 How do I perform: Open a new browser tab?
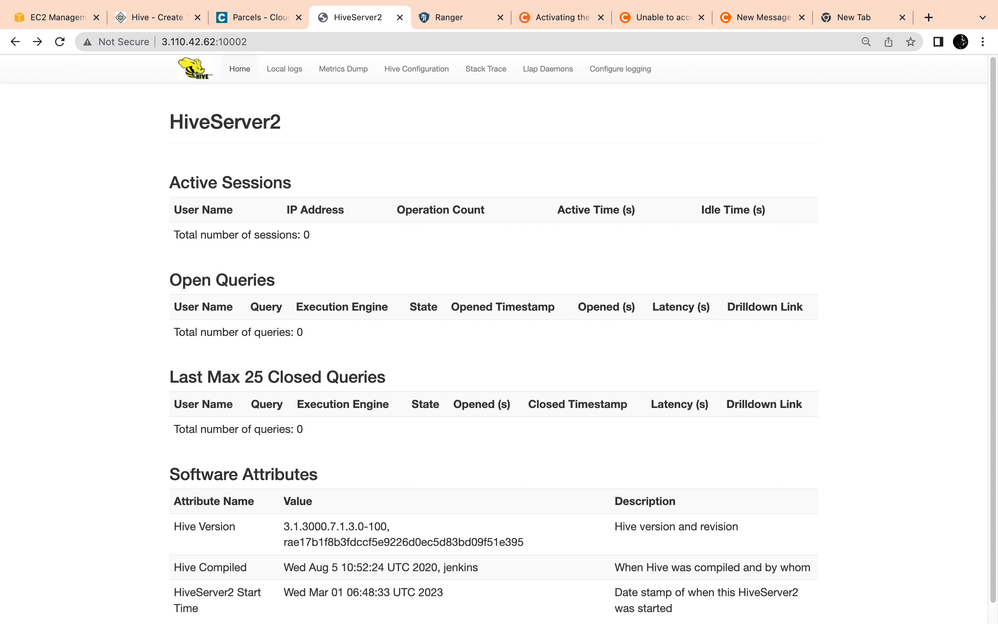(929, 17)
